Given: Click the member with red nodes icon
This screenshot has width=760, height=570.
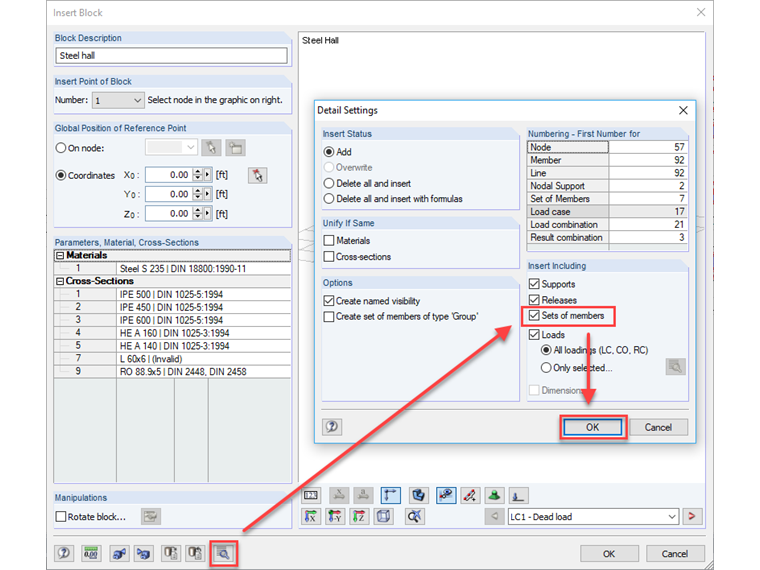Looking at the screenshot, I should tap(470, 495).
